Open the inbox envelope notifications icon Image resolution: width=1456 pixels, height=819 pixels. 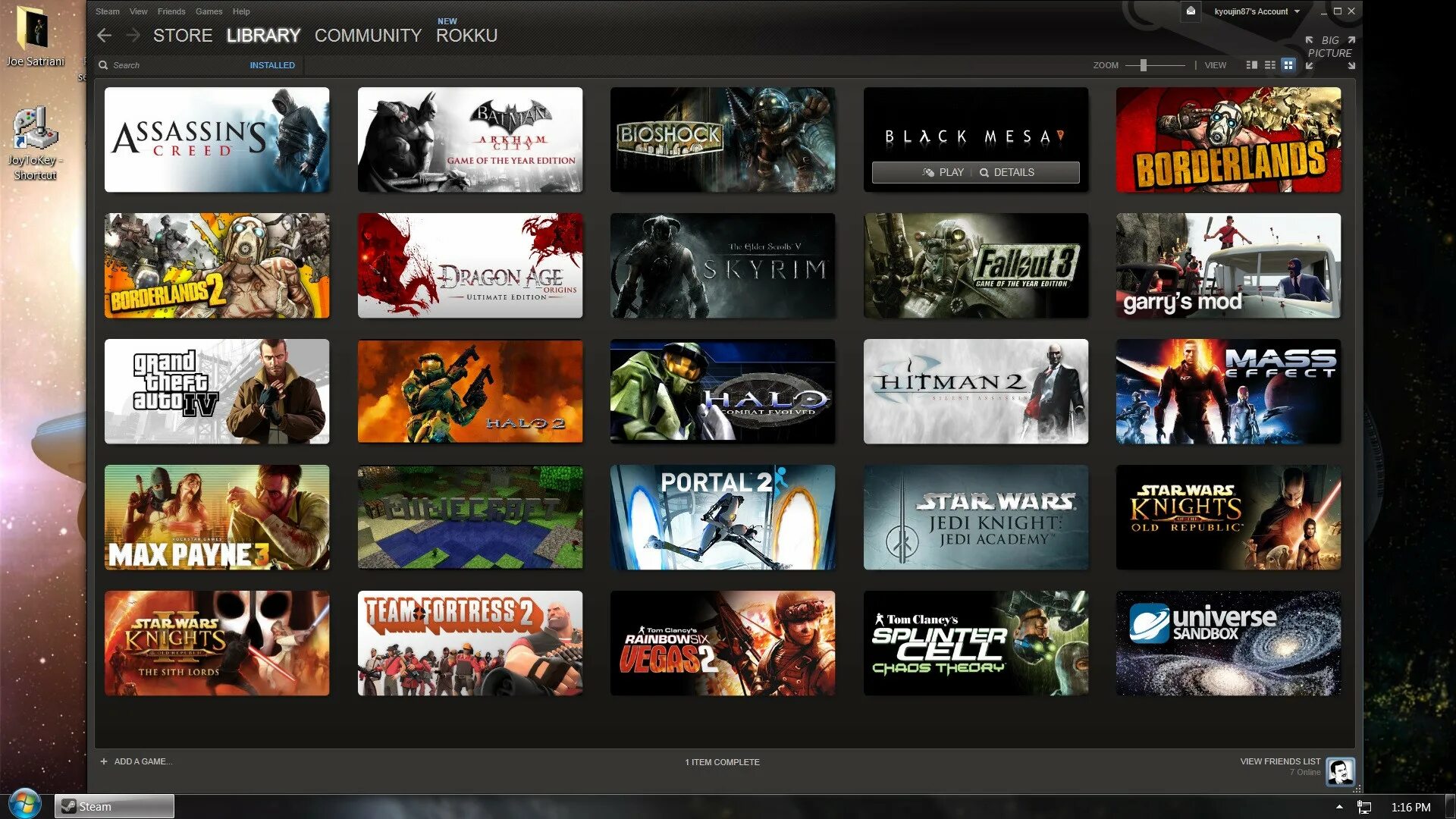tap(1191, 11)
